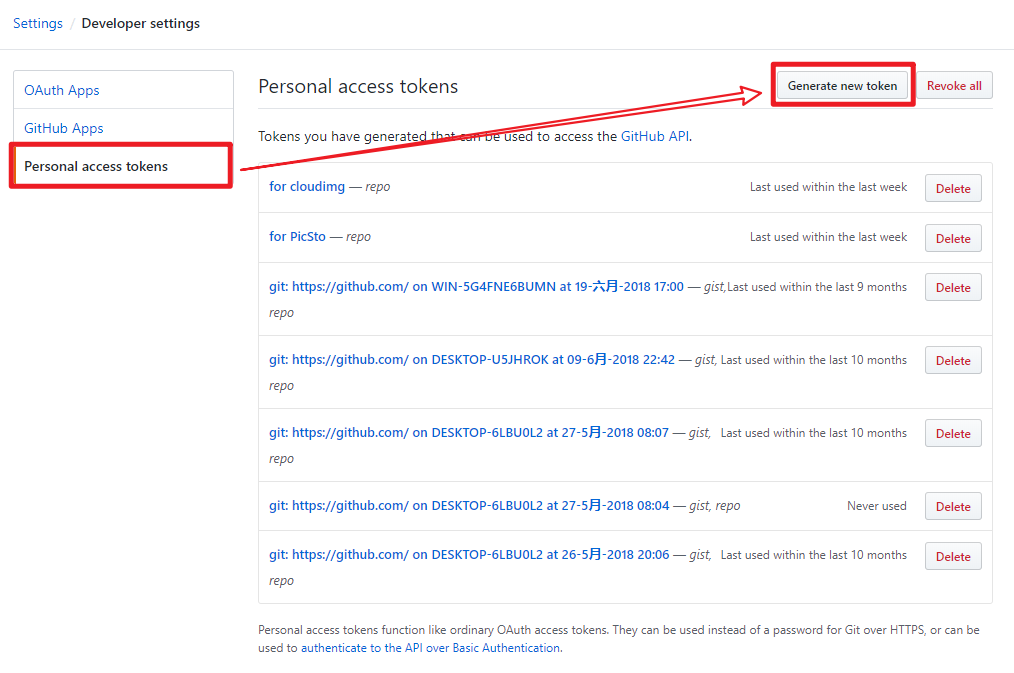Open 'authenticate to the API over Basic Authentication' link
Image resolution: width=1014 pixels, height=673 pixels.
pos(431,648)
